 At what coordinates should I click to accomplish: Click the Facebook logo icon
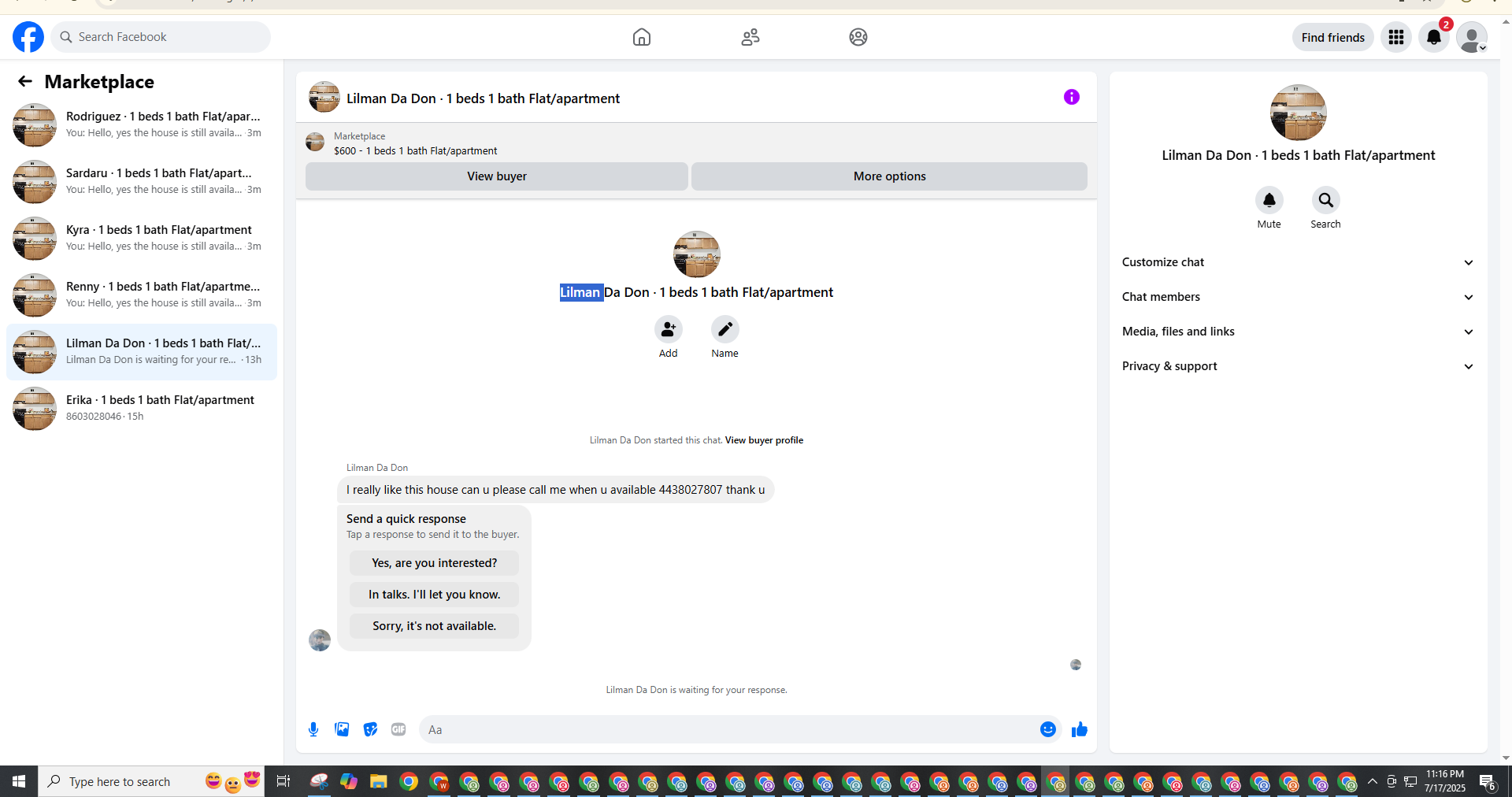coord(28,37)
